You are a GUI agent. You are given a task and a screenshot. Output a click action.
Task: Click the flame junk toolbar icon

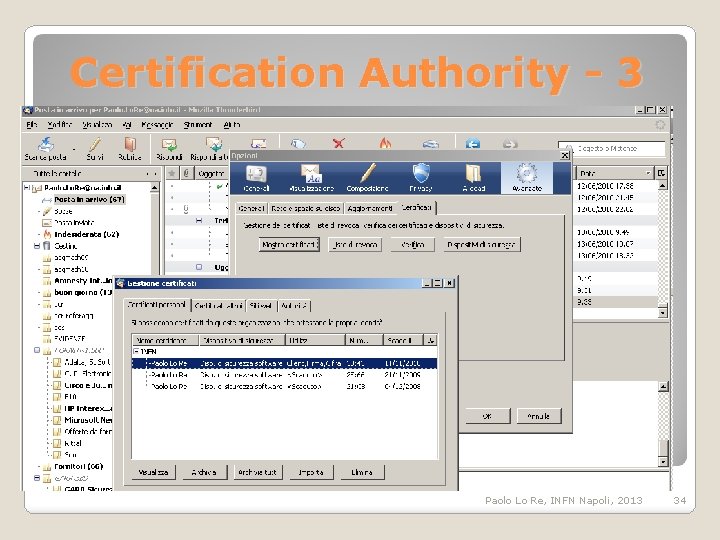385,143
